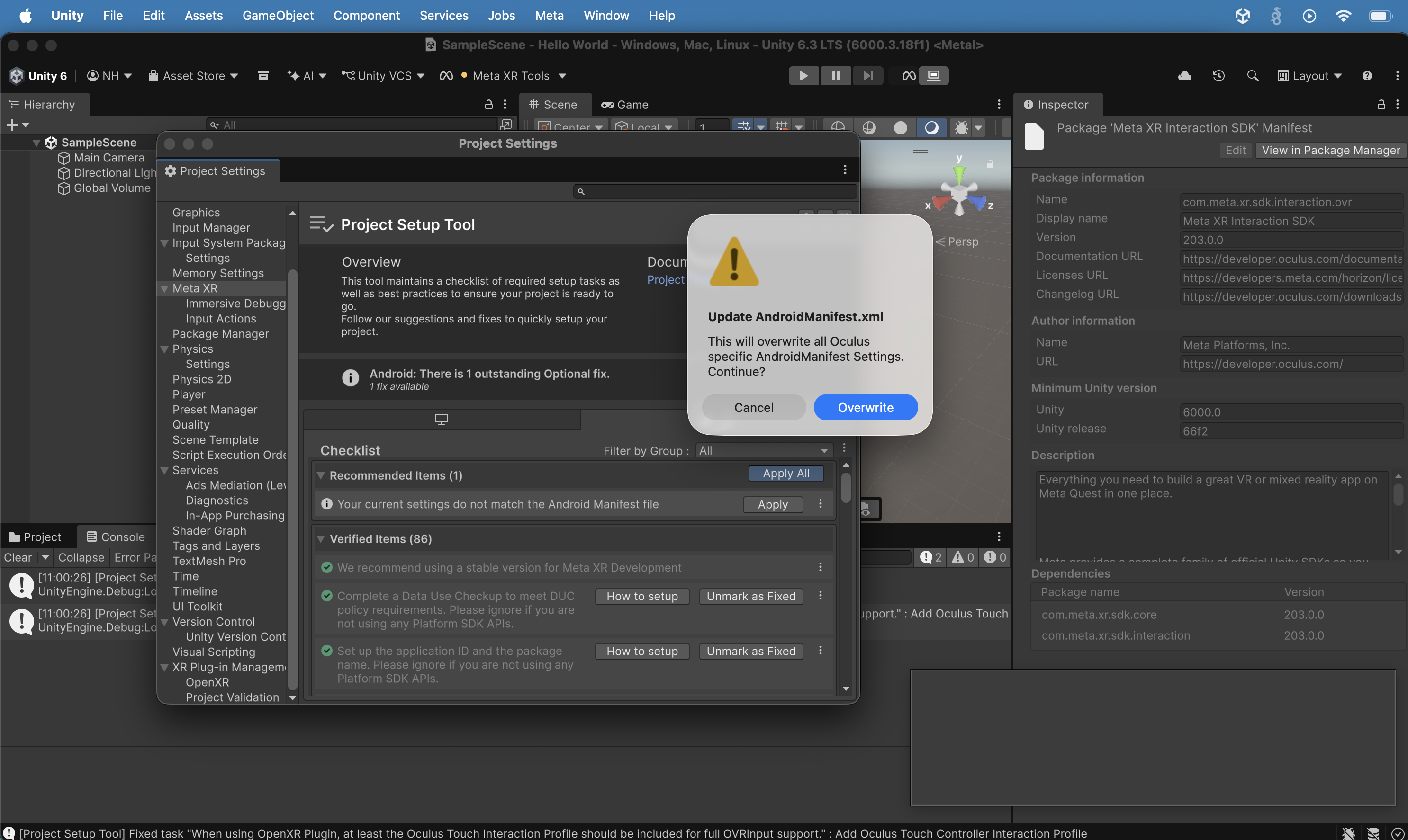Switch to the Game tab
The image size is (1408, 840).
click(x=625, y=105)
